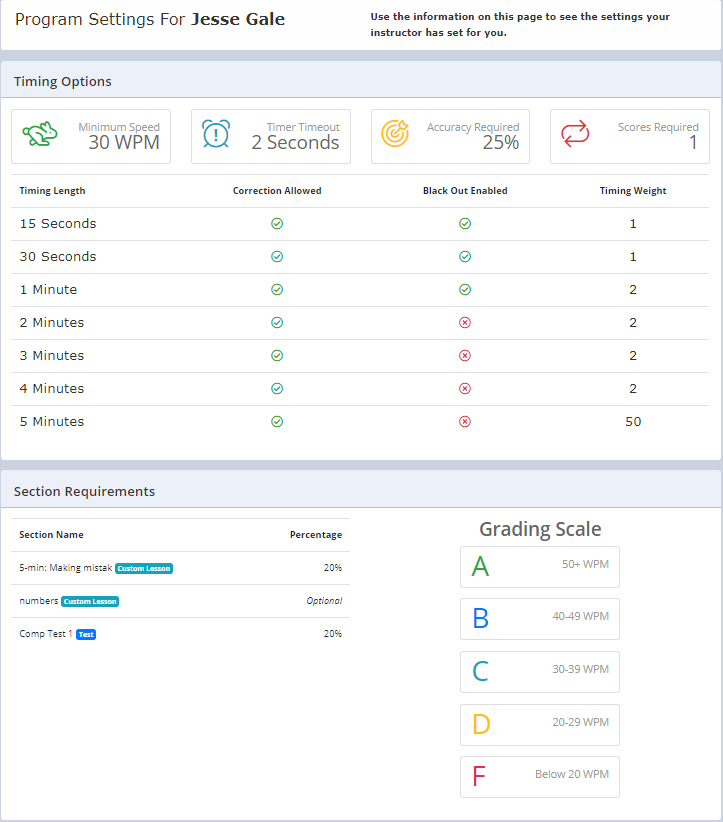The height and width of the screenshot is (822, 723).
Task: Click the Optional percentage for numbers
Action: pos(324,601)
